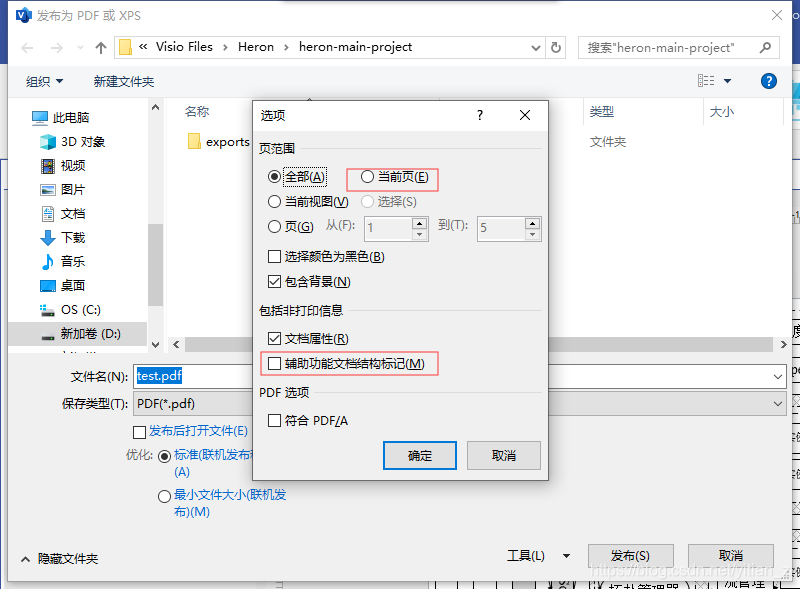800x589 pixels.
Task: Click 新建文件夹 in toolbar
Action: [x=124, y=81]
